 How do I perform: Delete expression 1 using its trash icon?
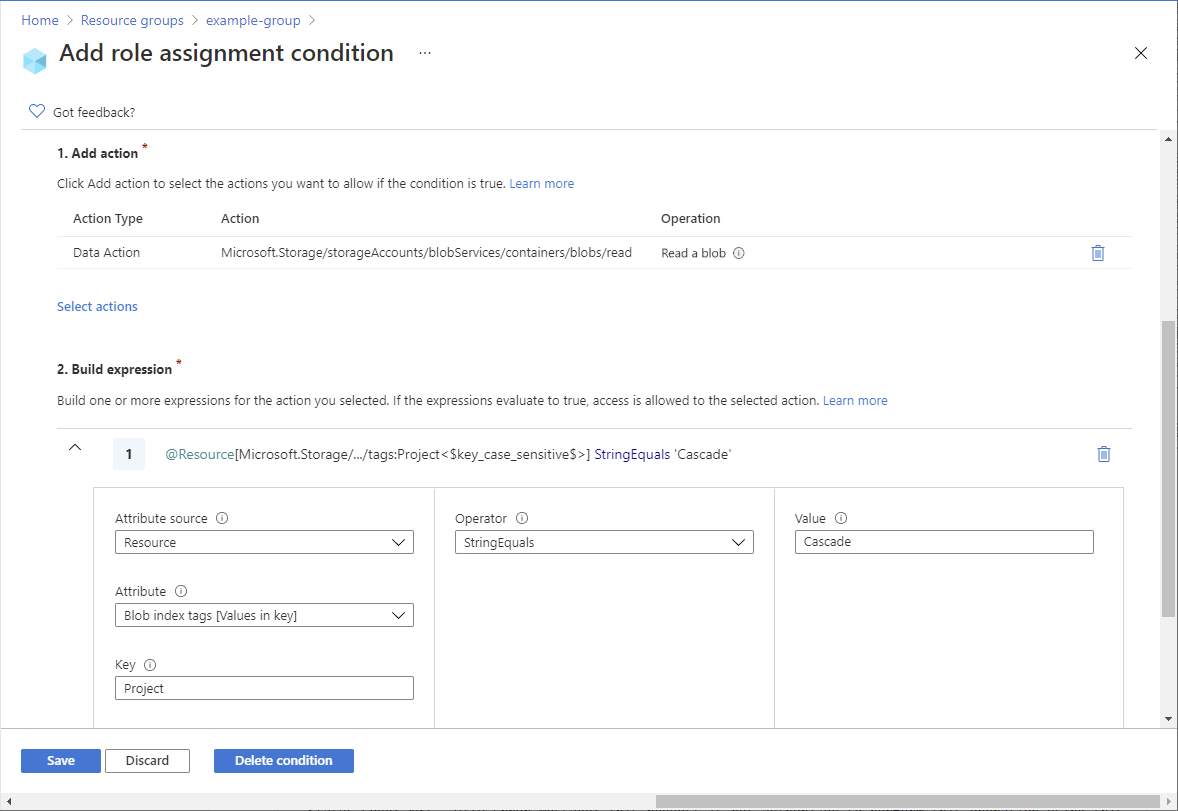tap(1104, 454)
